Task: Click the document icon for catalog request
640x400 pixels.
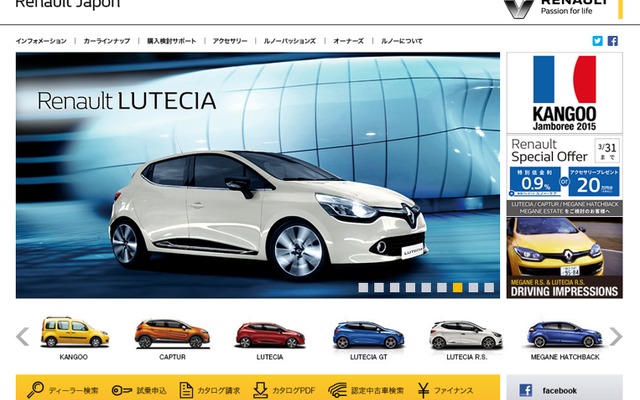Action: tap(186, 390)
